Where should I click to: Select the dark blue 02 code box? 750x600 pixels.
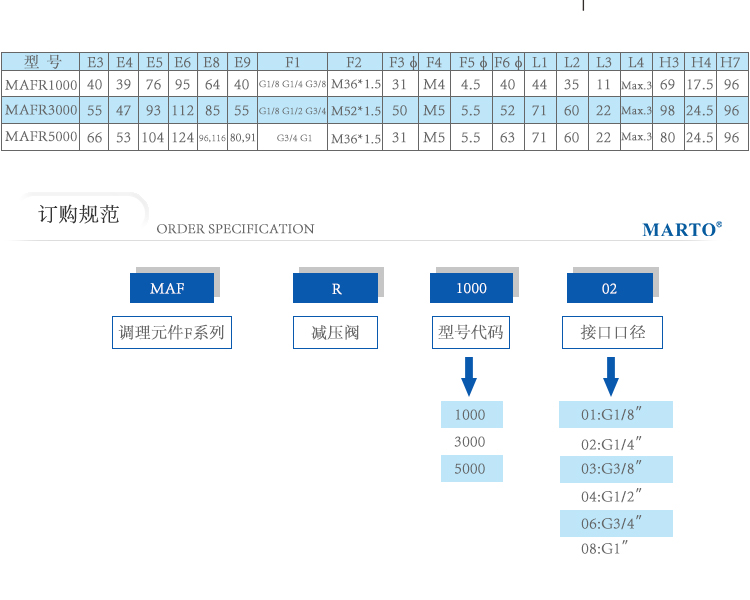coord(609,288)
